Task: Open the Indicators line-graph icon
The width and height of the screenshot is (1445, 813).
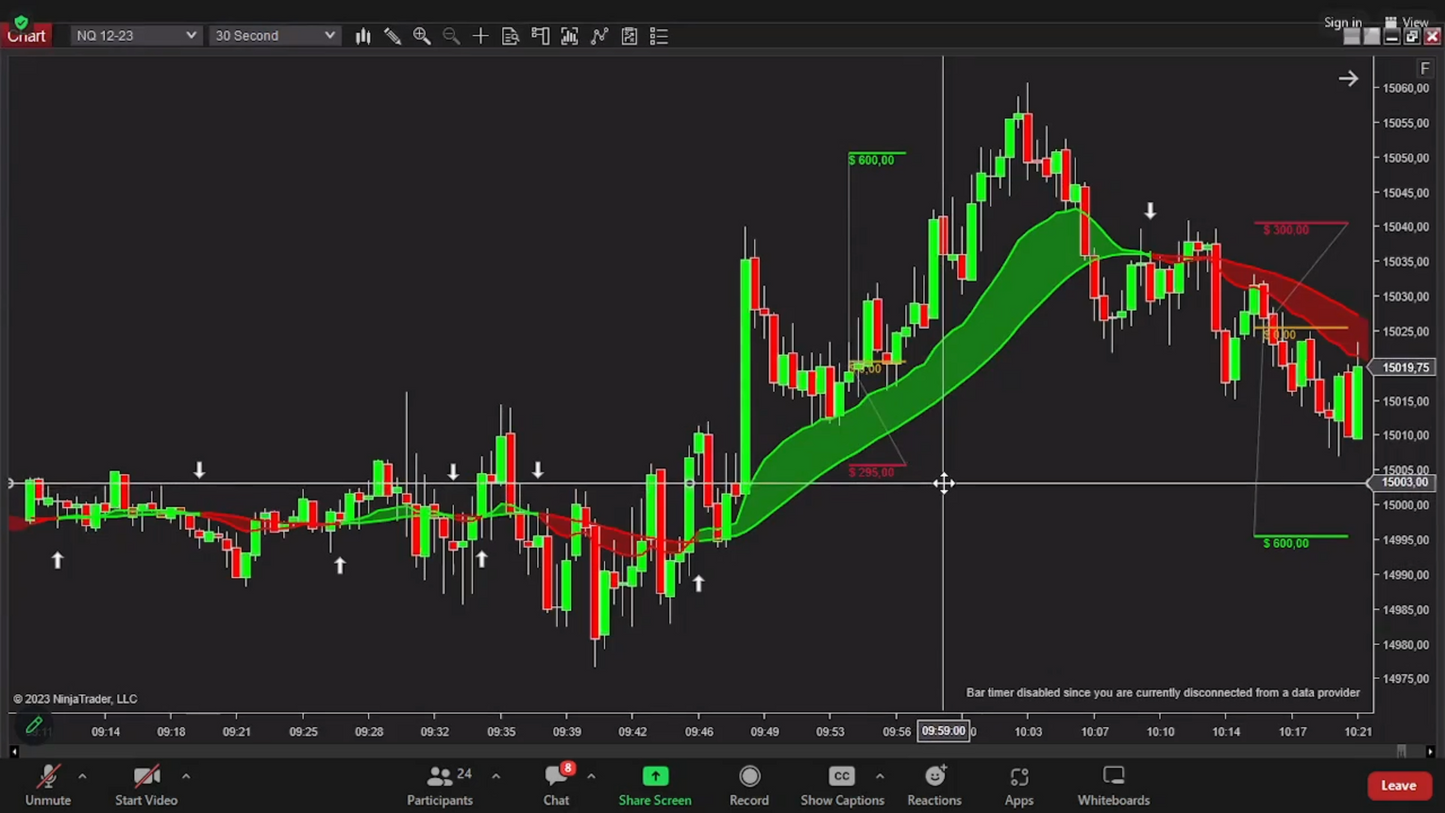Action: point(600,36)
